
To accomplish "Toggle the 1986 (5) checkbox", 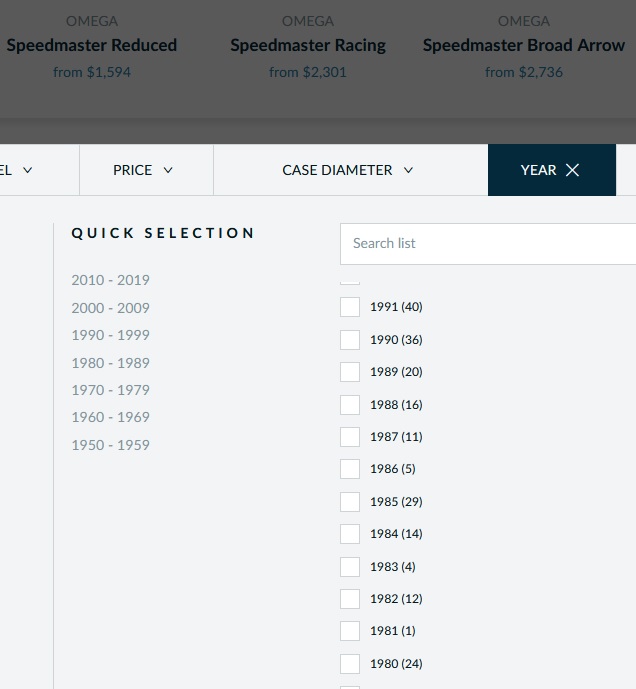I will (x=350, y=469).
